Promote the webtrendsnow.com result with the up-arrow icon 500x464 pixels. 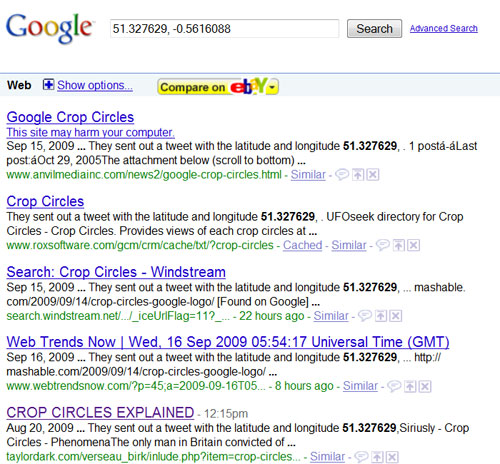(410, 386)
